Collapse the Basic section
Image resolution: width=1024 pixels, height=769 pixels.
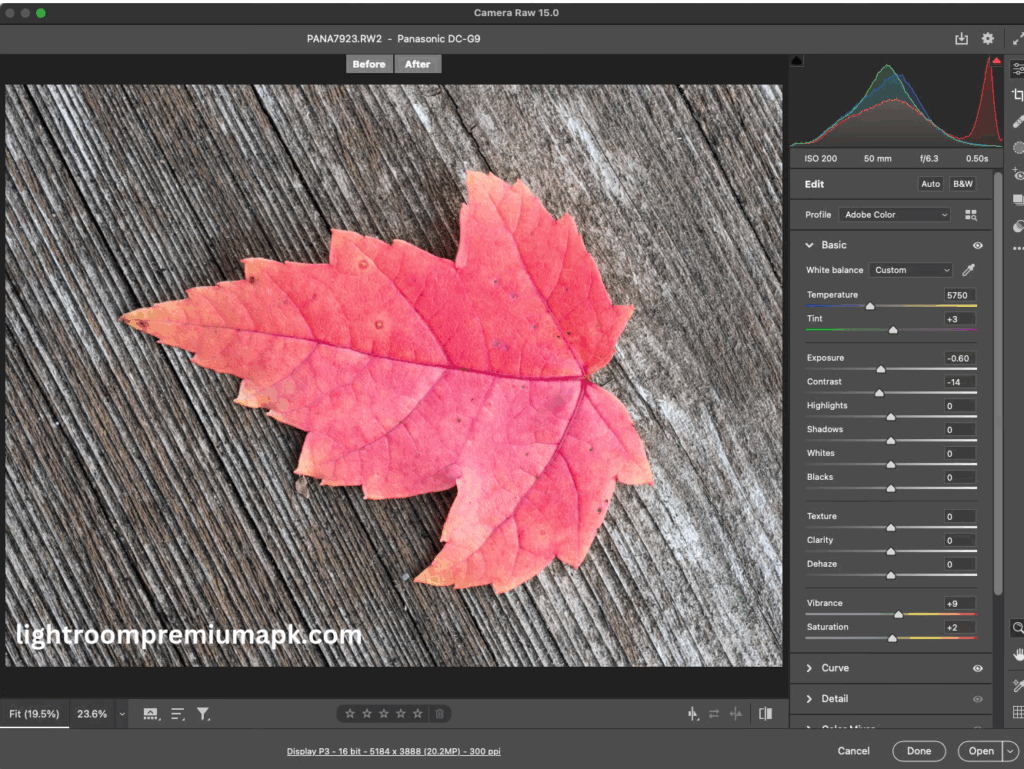point(809,245)
